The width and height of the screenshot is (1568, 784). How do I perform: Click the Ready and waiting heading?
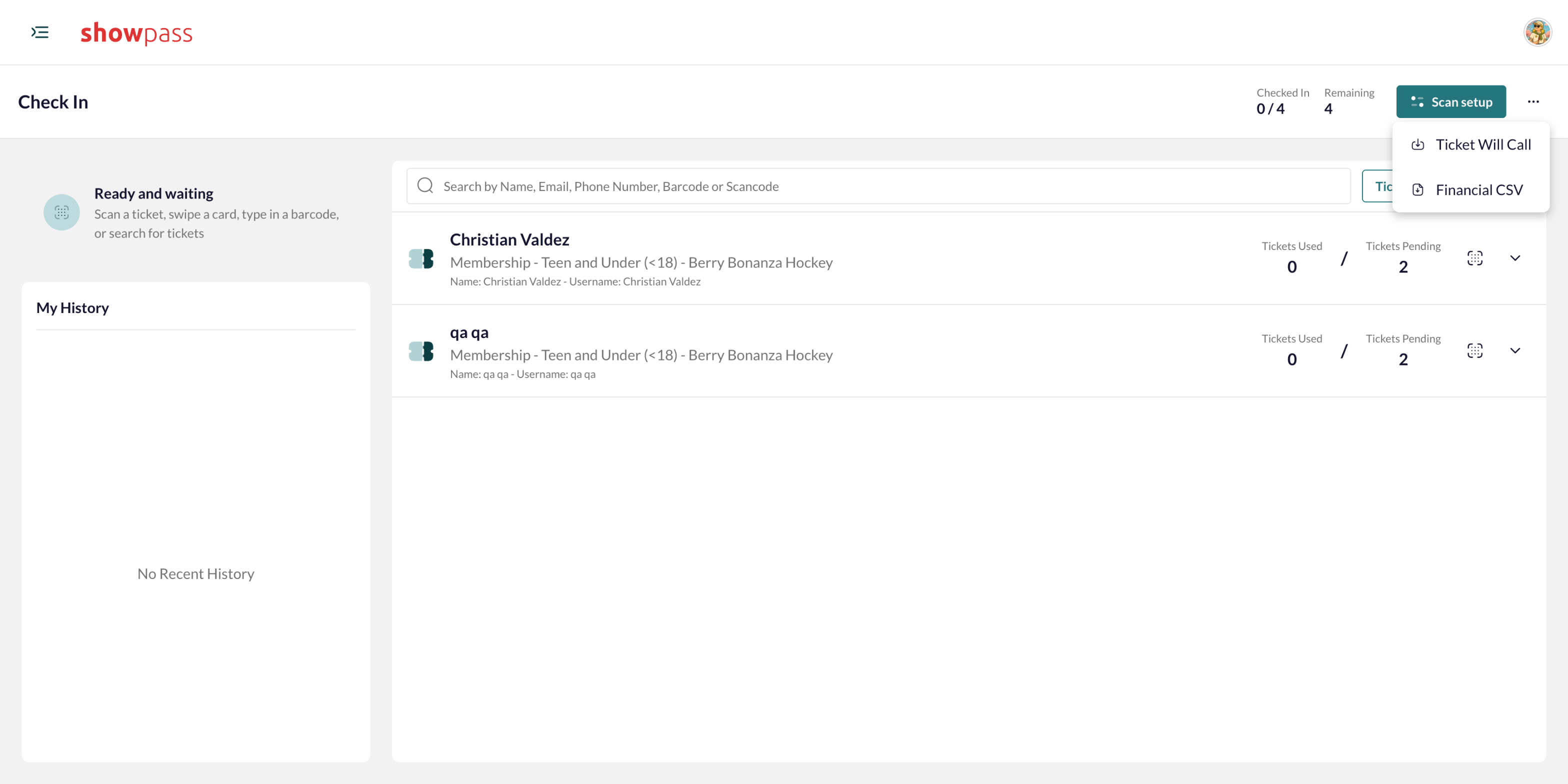click(153, 193)
